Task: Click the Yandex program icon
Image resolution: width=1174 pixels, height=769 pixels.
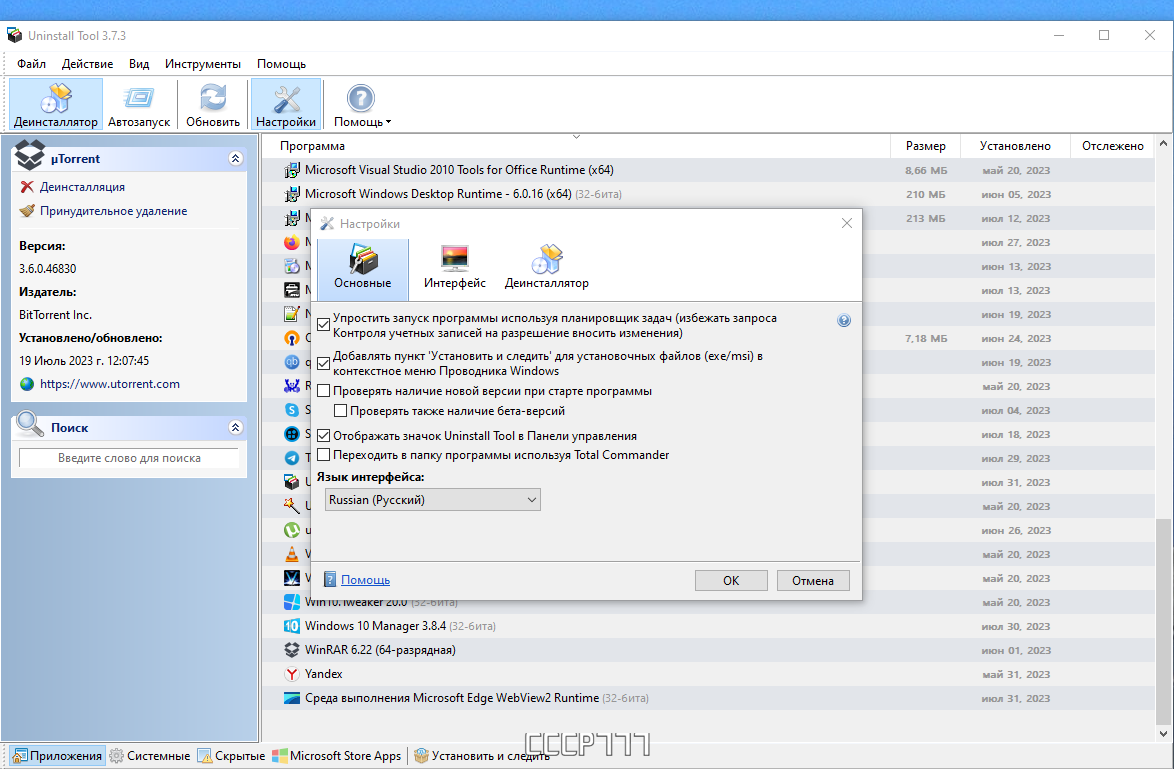Action: (x=292, y=674)
